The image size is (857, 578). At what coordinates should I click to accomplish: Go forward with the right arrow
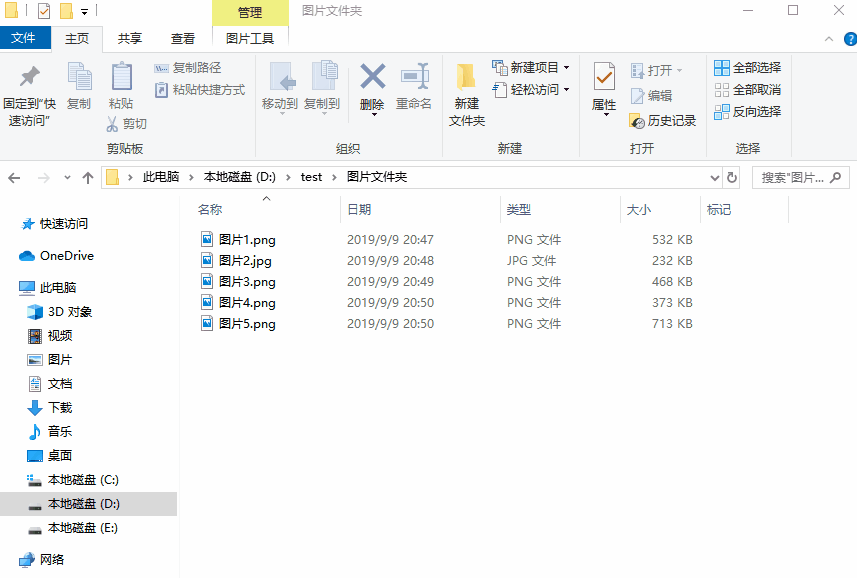click(44, 178)
